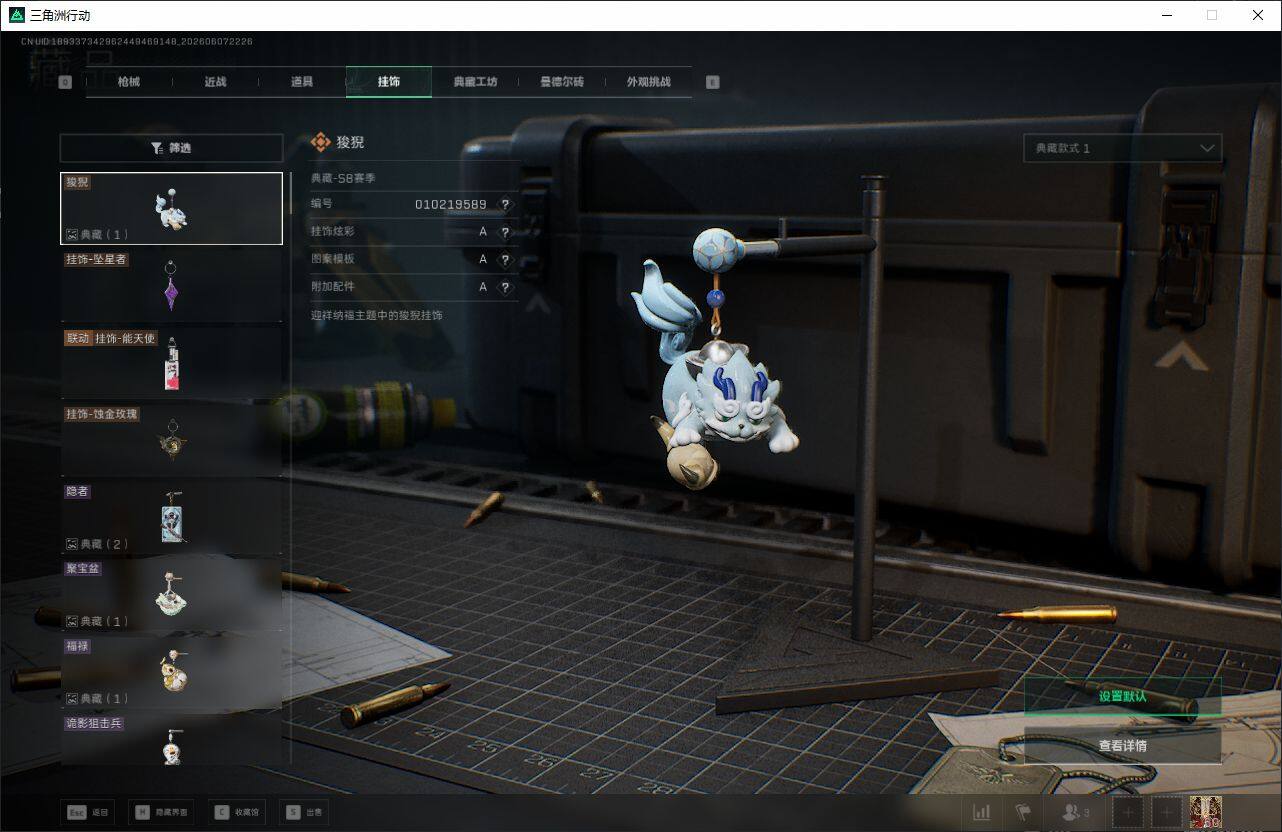The height and width of the screenshot is (832, 1282).
Task: Click the 设置默认 button
Action: [x=1122, y=696]
